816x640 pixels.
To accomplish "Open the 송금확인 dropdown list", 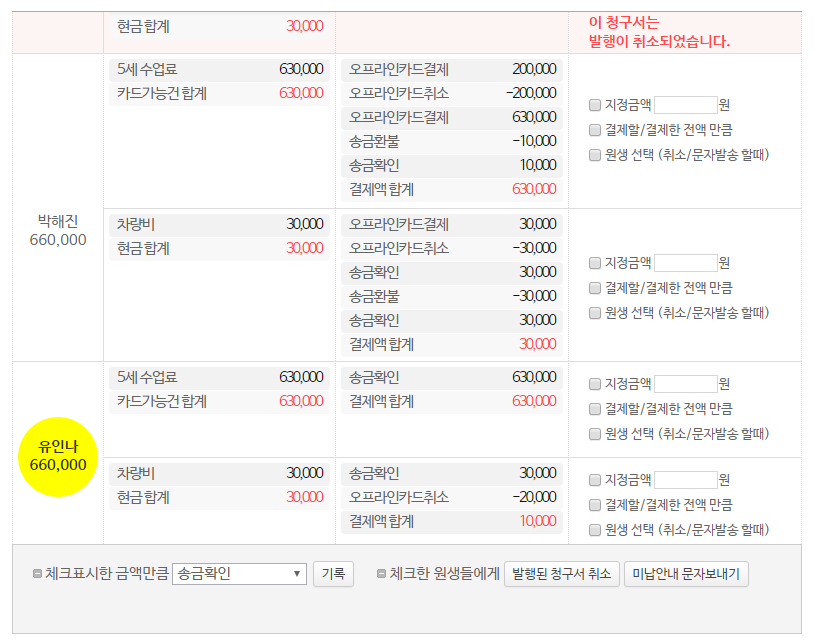I will point(239,574).
